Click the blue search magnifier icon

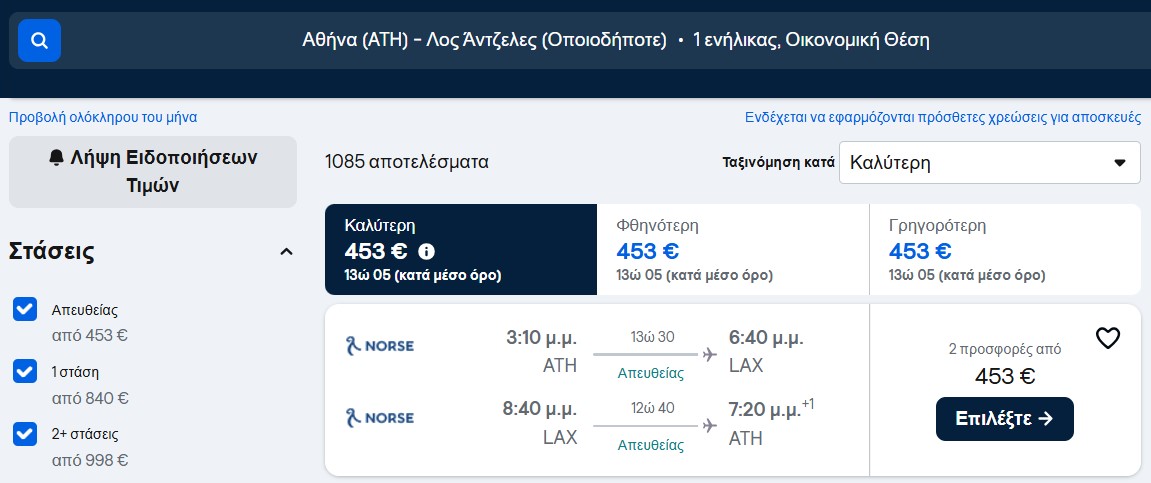pyautogui.click(x=40, y=40)
